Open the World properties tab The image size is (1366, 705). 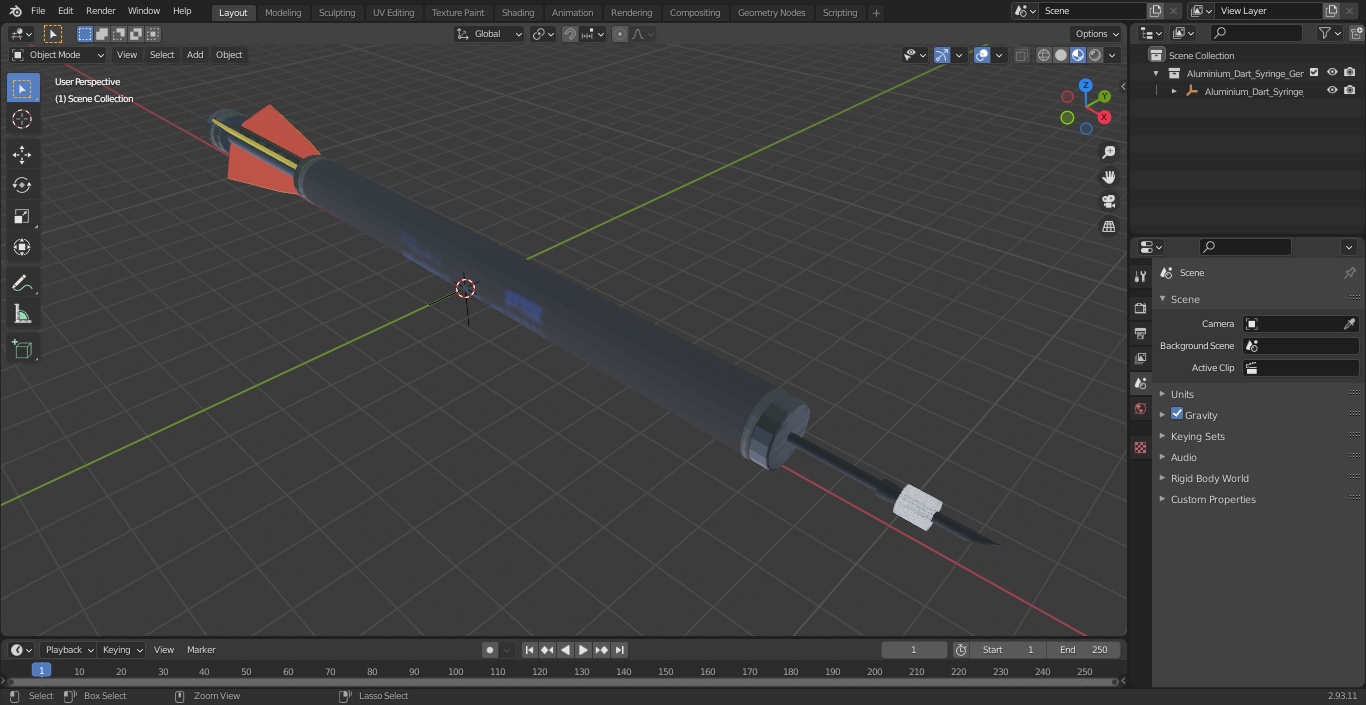[x=1140, y=408]
